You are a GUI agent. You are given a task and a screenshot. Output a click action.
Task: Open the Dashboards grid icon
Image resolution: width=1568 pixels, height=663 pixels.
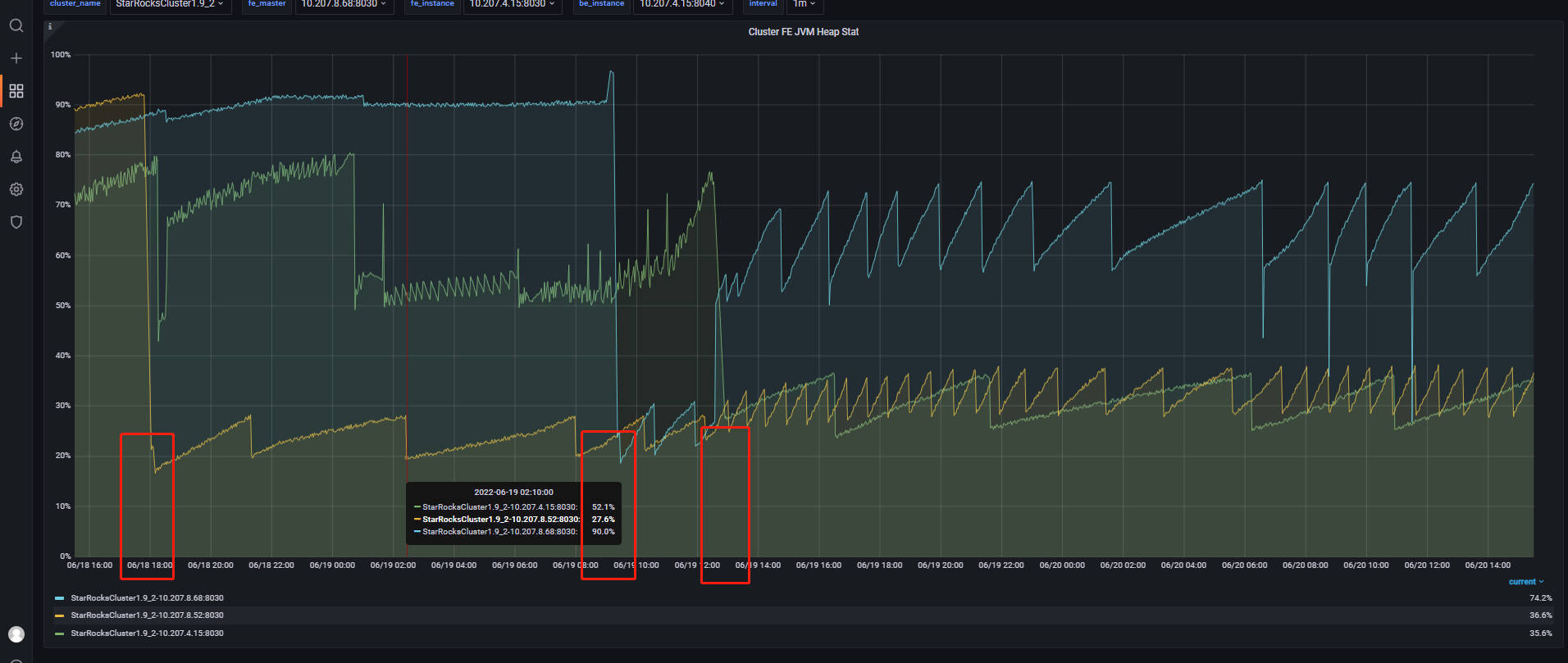16,91
